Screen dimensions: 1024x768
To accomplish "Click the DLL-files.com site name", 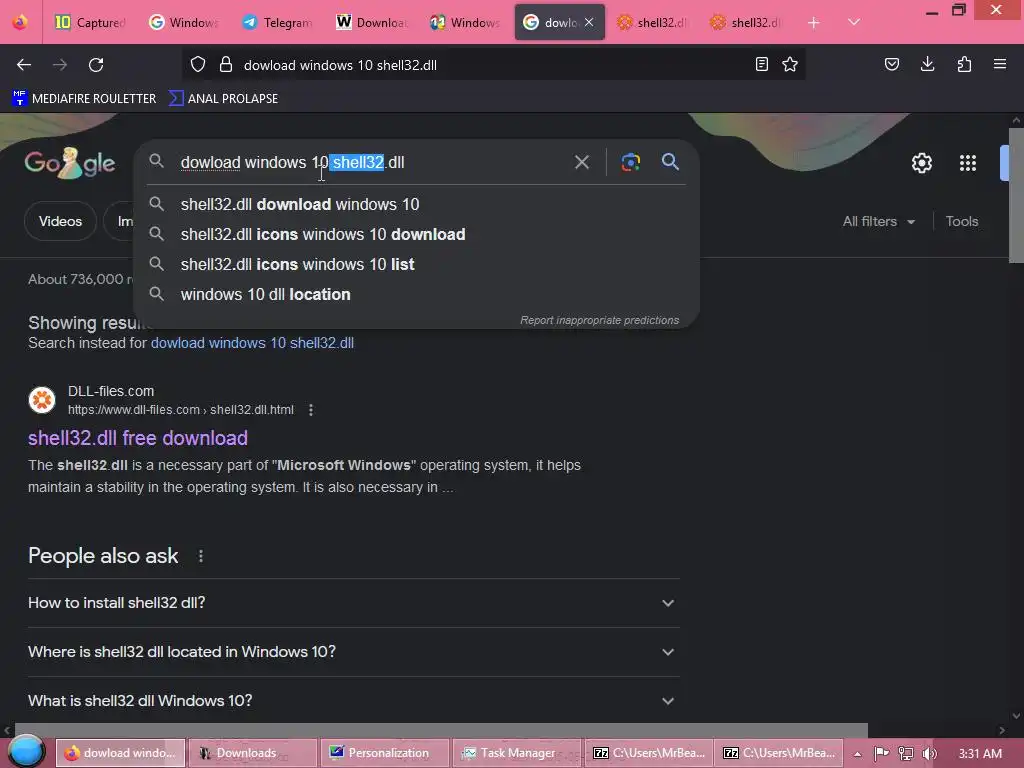I will pos(111,391).
